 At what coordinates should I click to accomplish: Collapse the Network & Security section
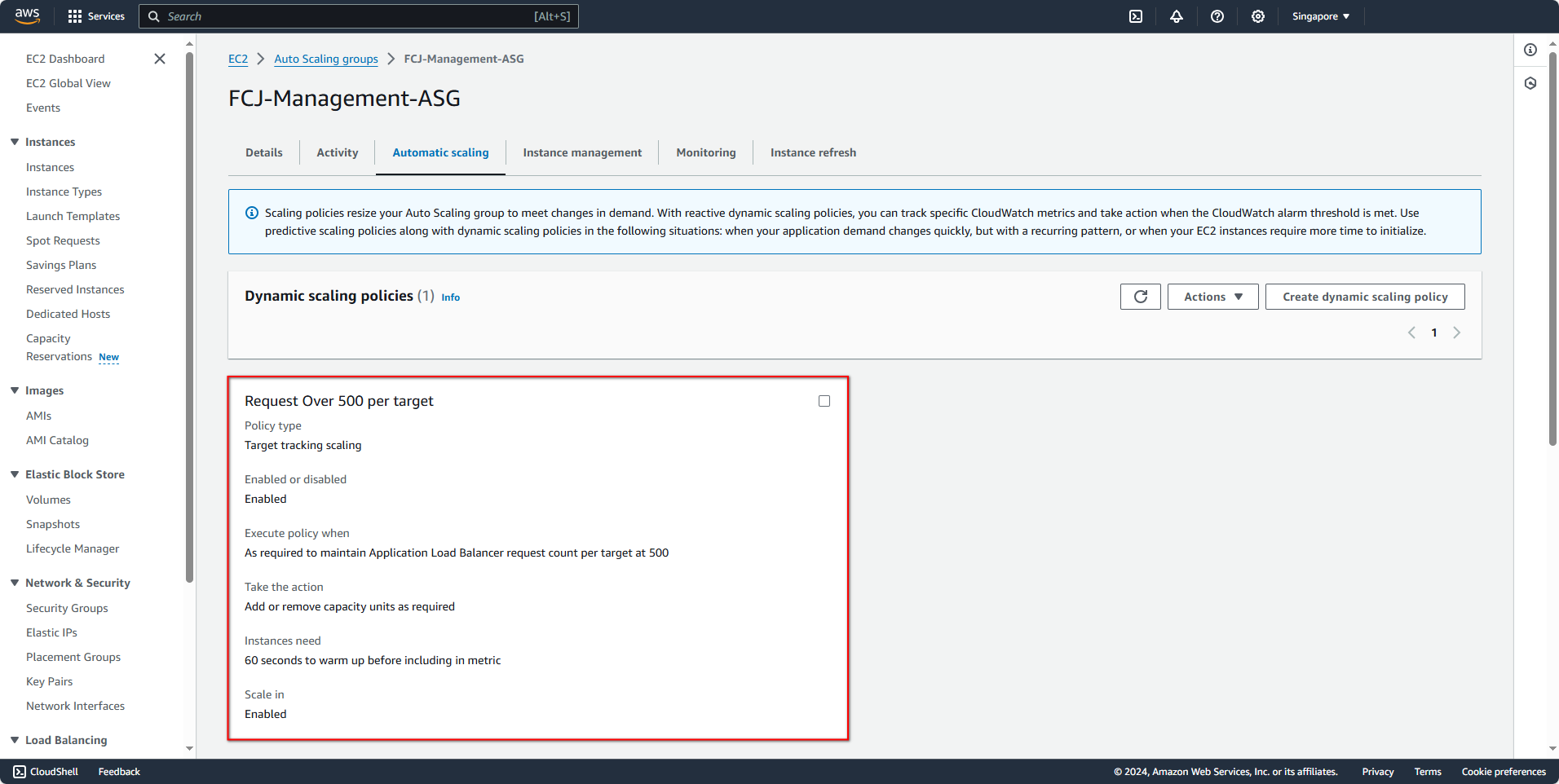14,583
